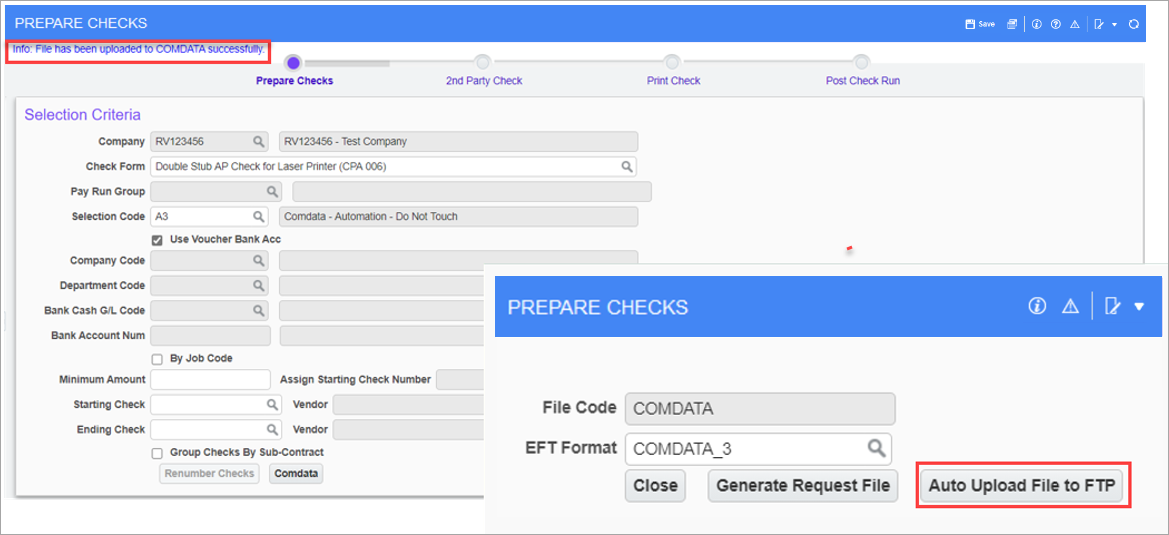Click the Post Check Run progress circle

pyautogui.click(x=862, y=63)
